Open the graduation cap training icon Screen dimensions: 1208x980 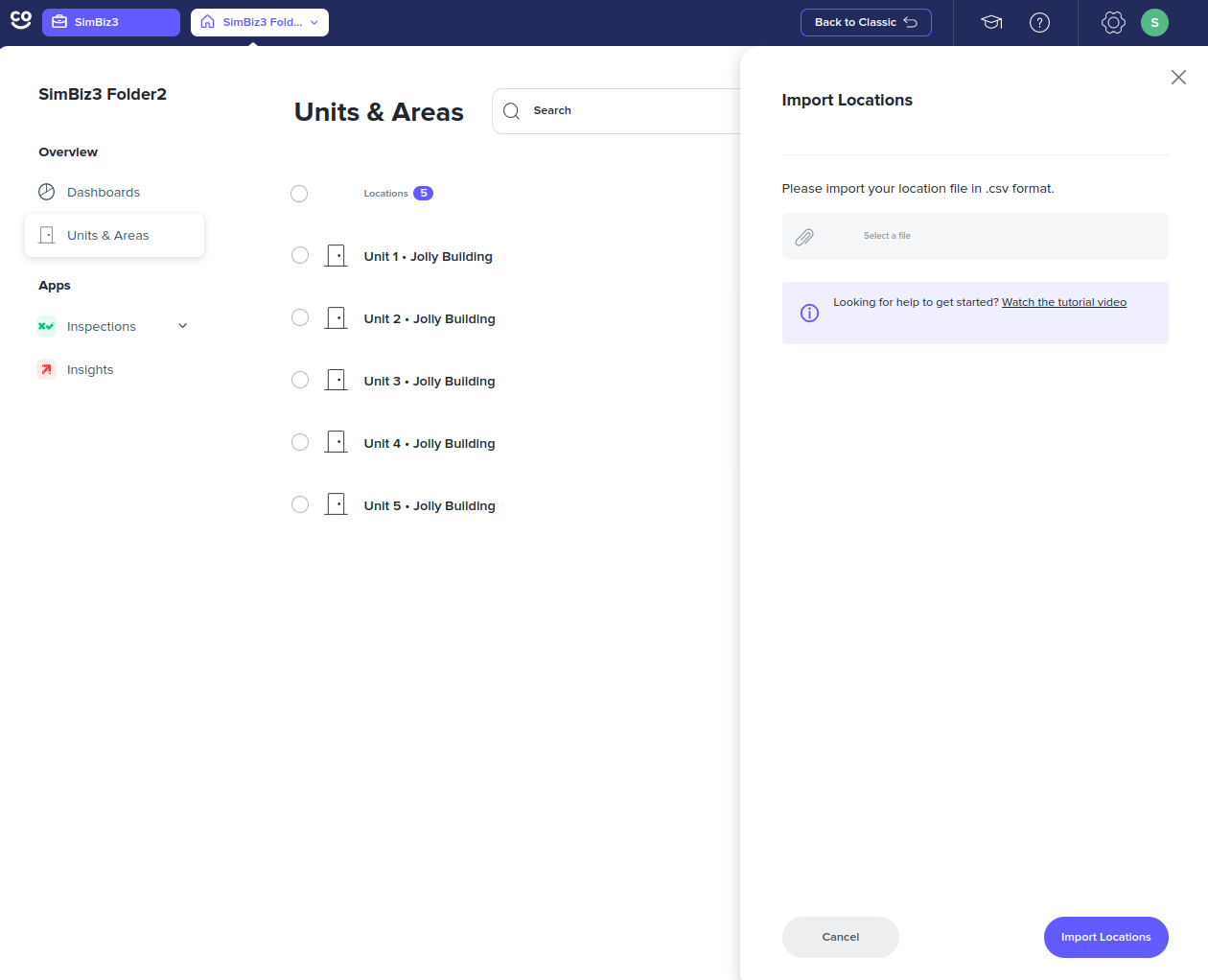(x=991, y=22)
